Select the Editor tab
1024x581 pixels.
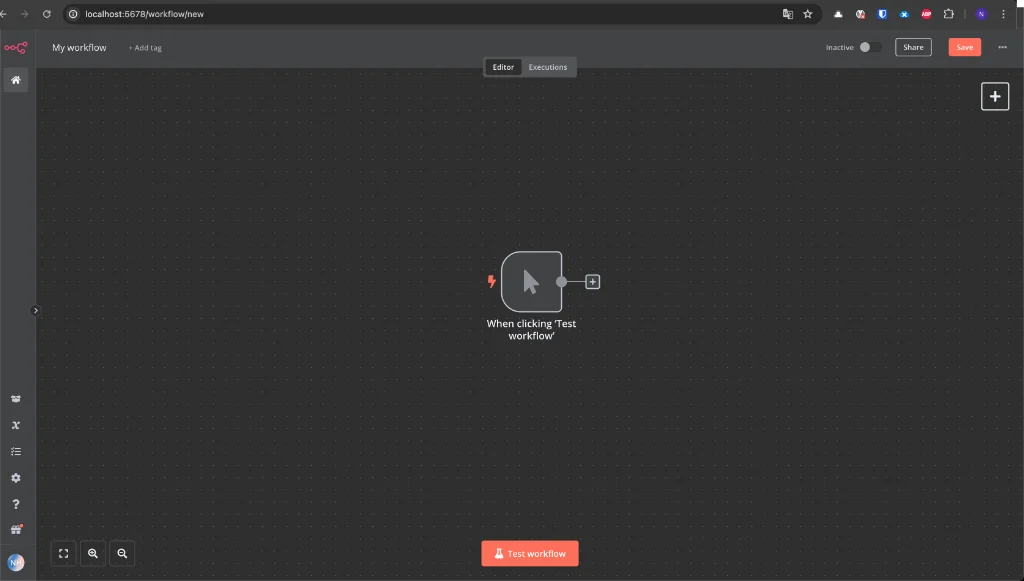pyautogui.click(x=503, y=67)
